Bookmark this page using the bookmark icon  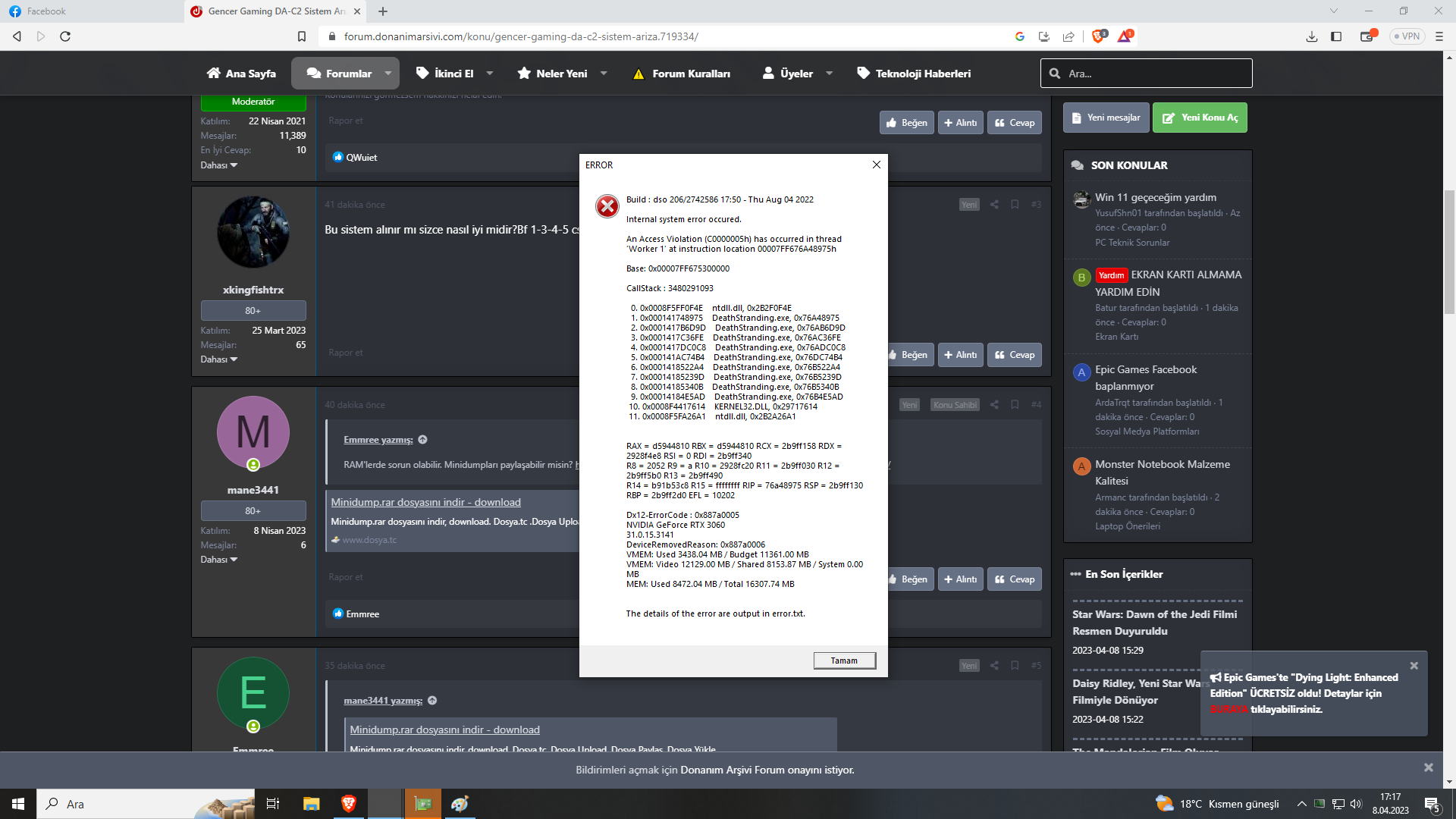point(302,36)
